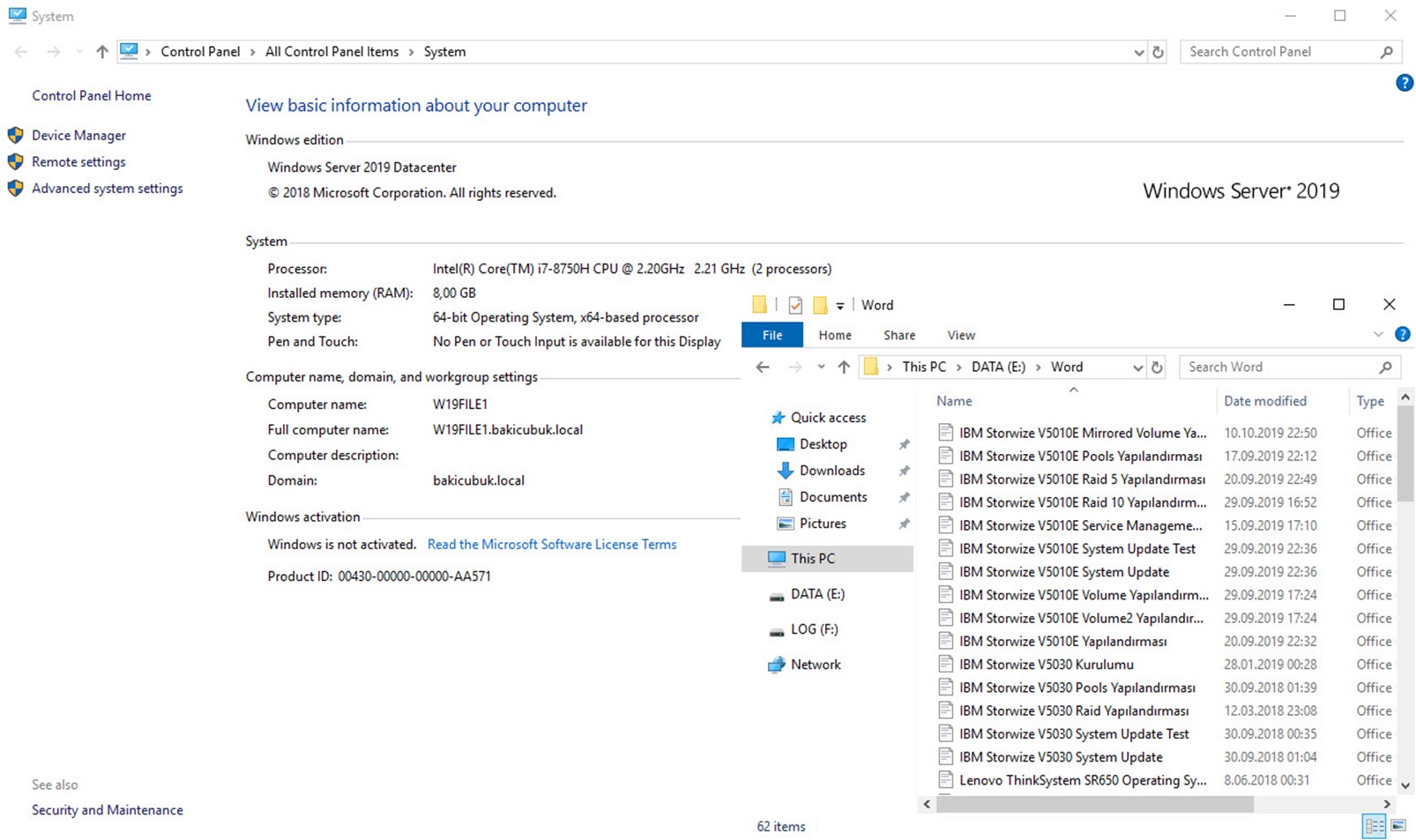Viewport: 1416px width, 840px height.
Task: Click document icon of V5030 Raid Yapılandırması
Action: [x=945, y=710]
